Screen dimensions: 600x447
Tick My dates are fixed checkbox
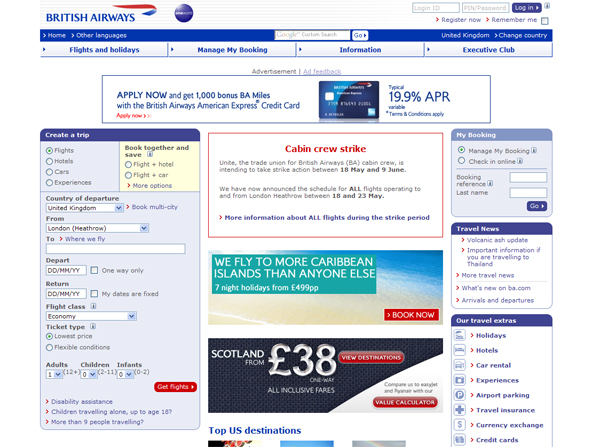[94, 294]
